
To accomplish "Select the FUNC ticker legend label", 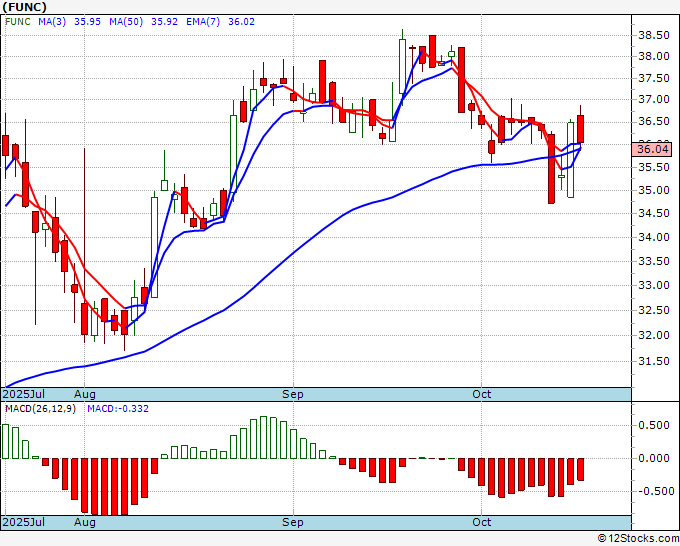I will pos(18,22).
